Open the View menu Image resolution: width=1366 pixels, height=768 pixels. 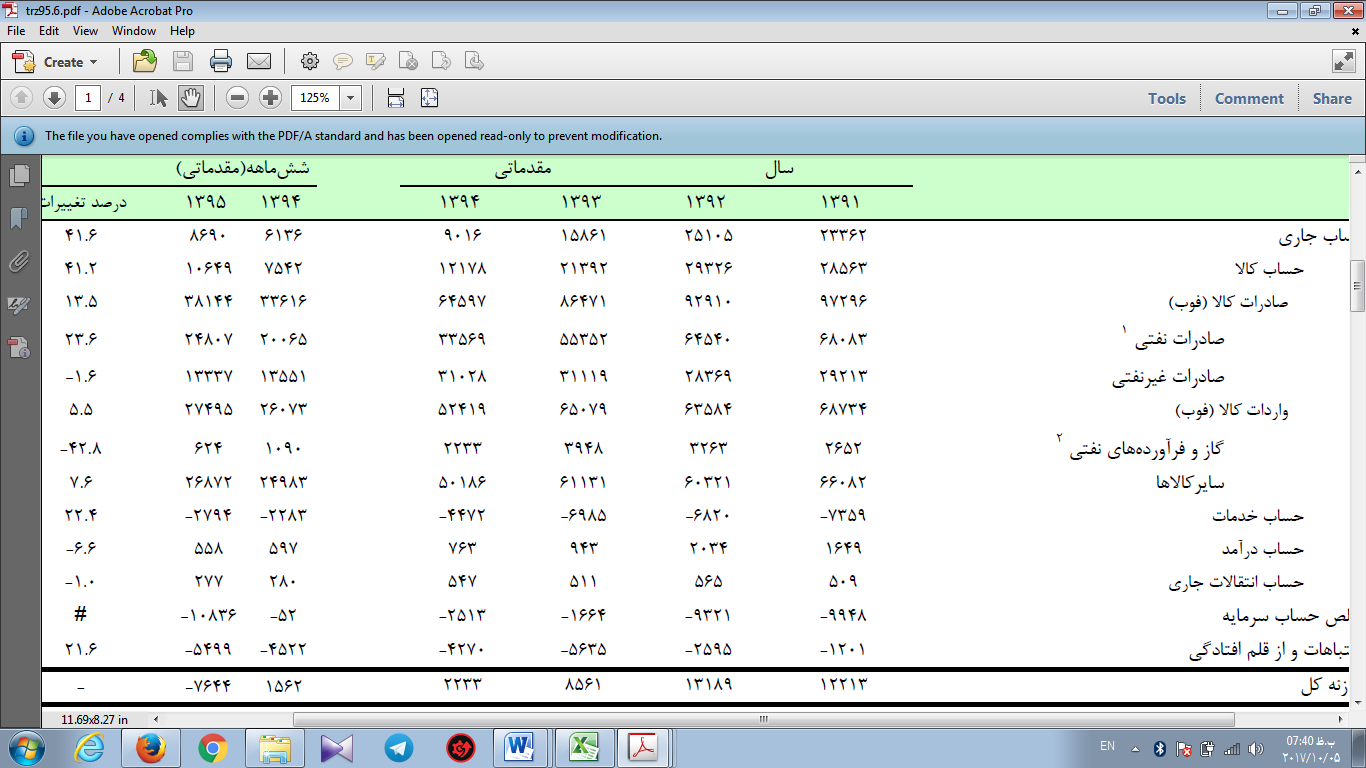pos(85,31)
